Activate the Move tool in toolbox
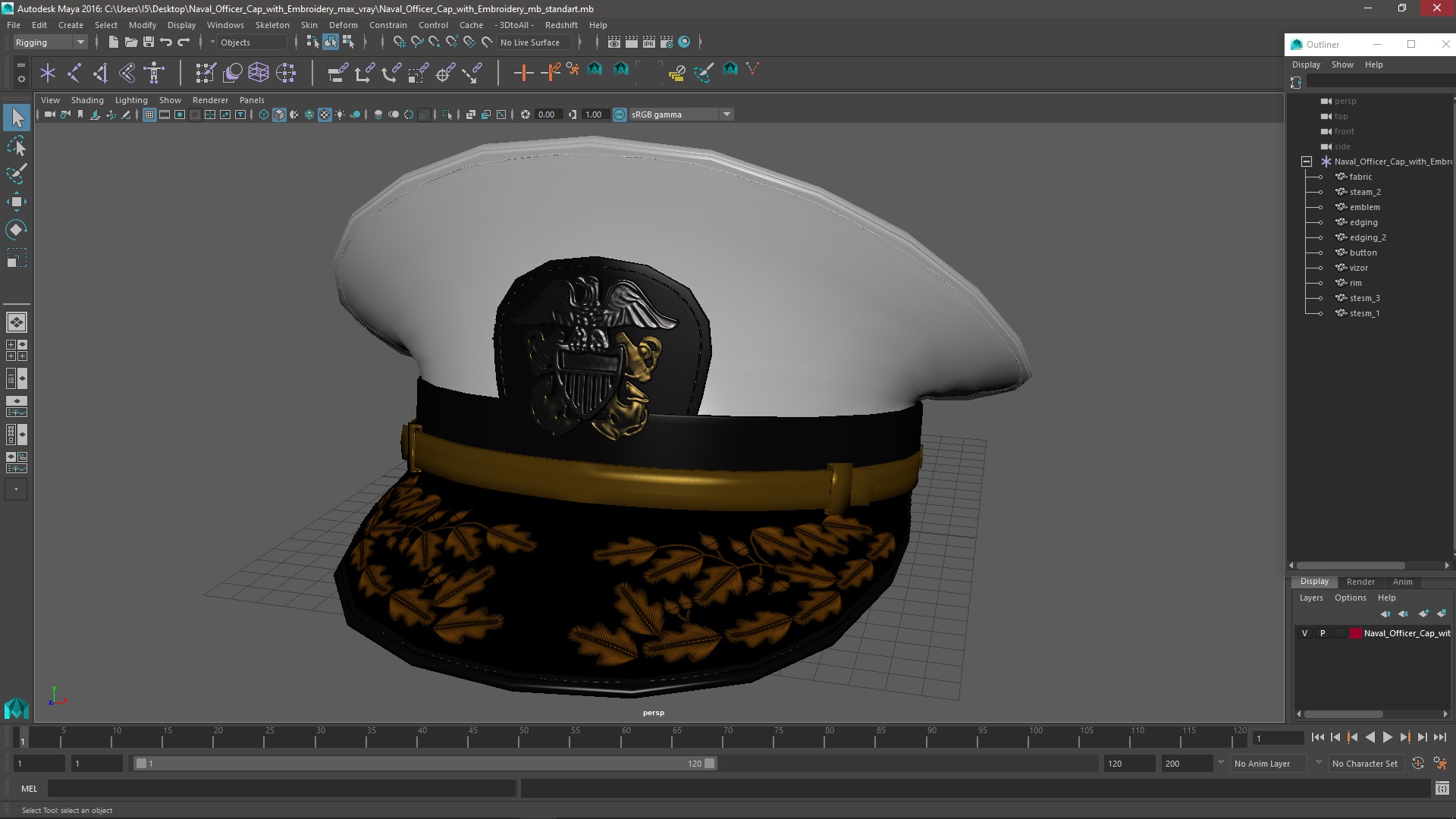The height and width of the screenshot is (819, 1456). (x=17, y=202)
